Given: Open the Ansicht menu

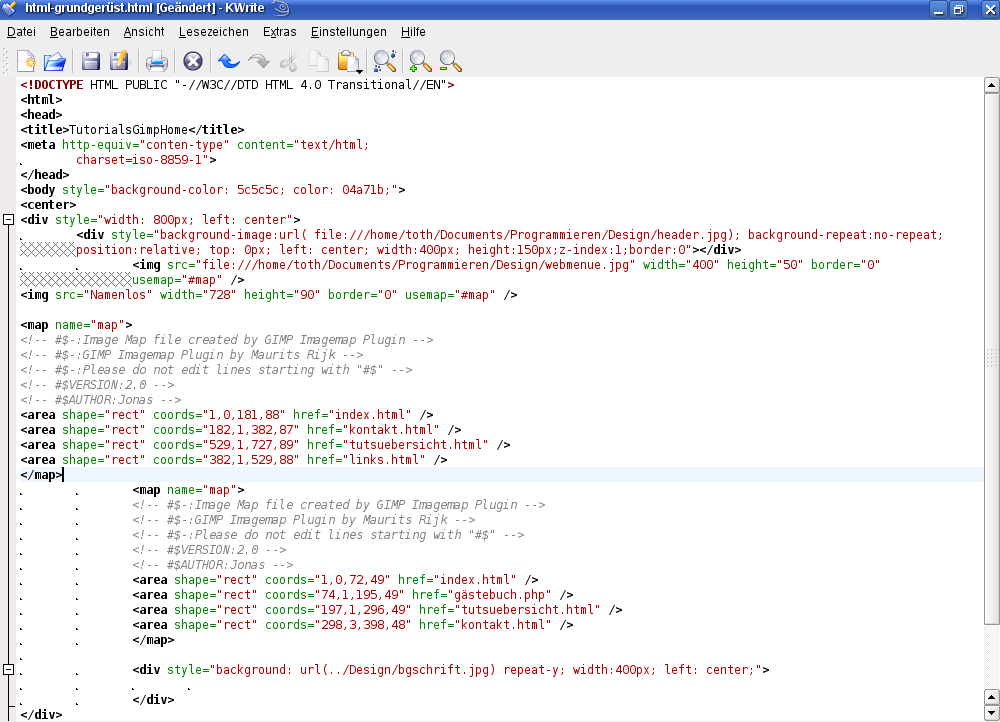Looking at the screenshot, I should 144,32.
